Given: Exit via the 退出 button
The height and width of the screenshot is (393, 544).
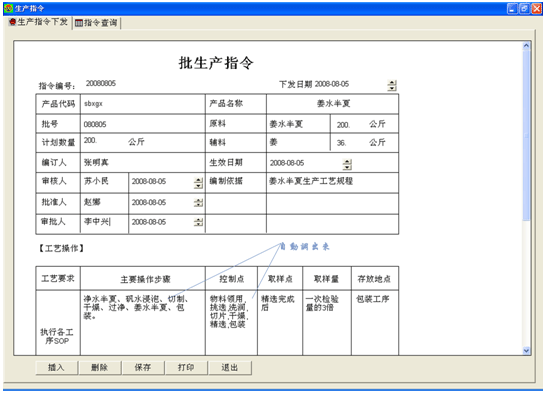Looking at the screenshot, I should [x=230, y=368].
